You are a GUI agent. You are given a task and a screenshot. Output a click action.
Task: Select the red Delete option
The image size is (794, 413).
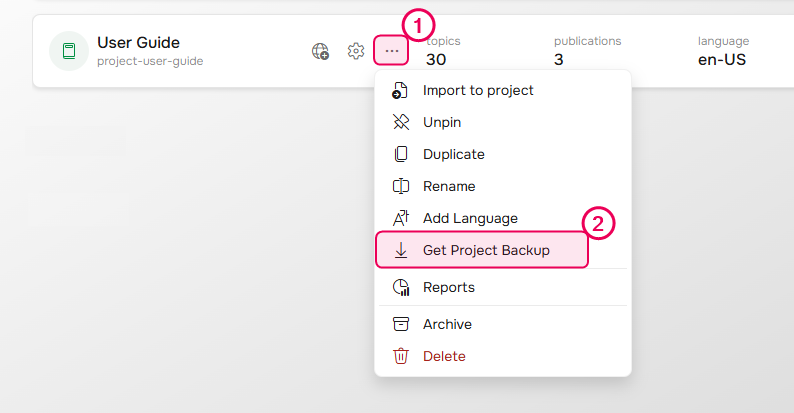[x=502, y=356]
